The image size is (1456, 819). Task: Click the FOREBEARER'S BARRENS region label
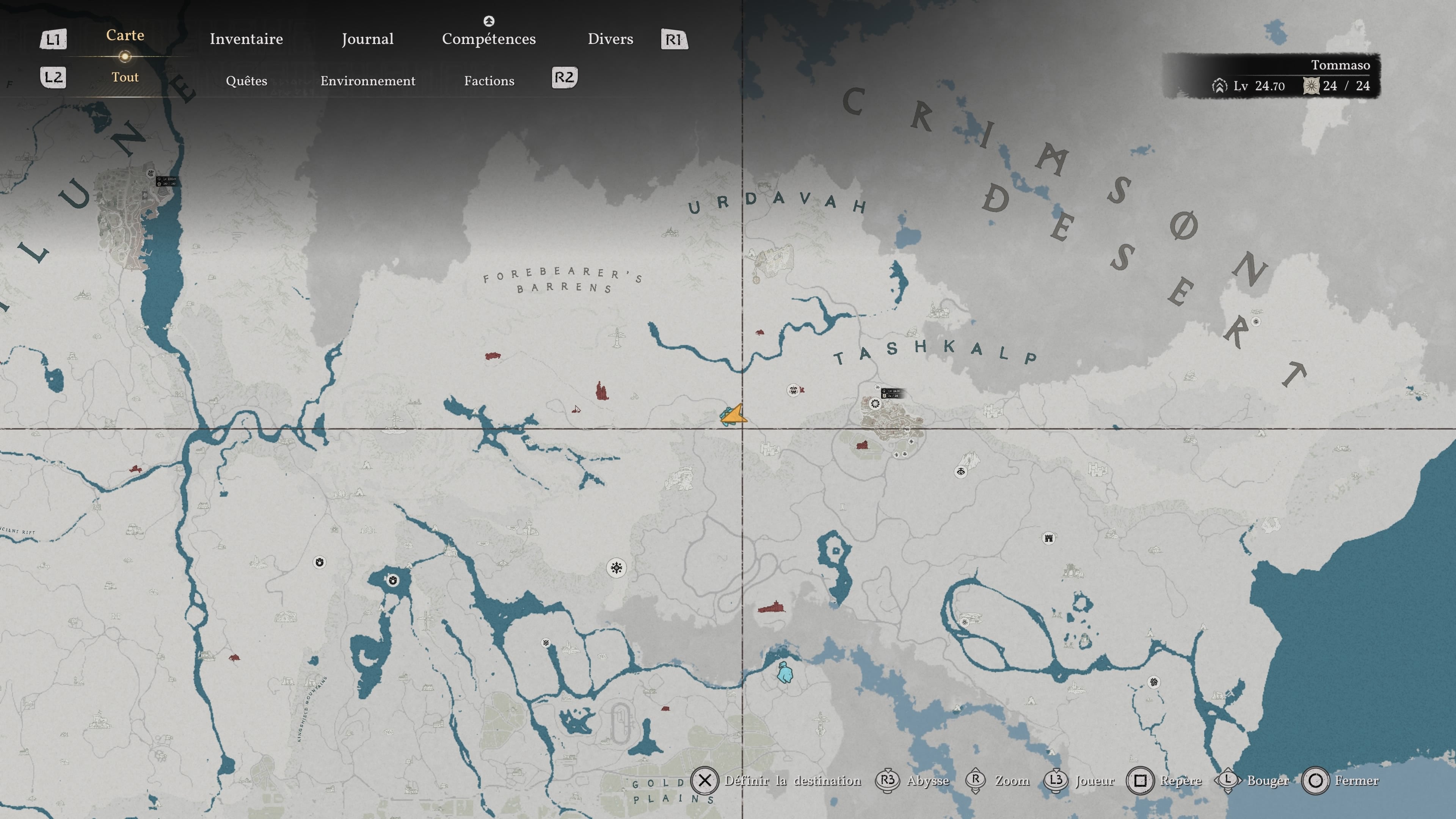pos(563,280)
